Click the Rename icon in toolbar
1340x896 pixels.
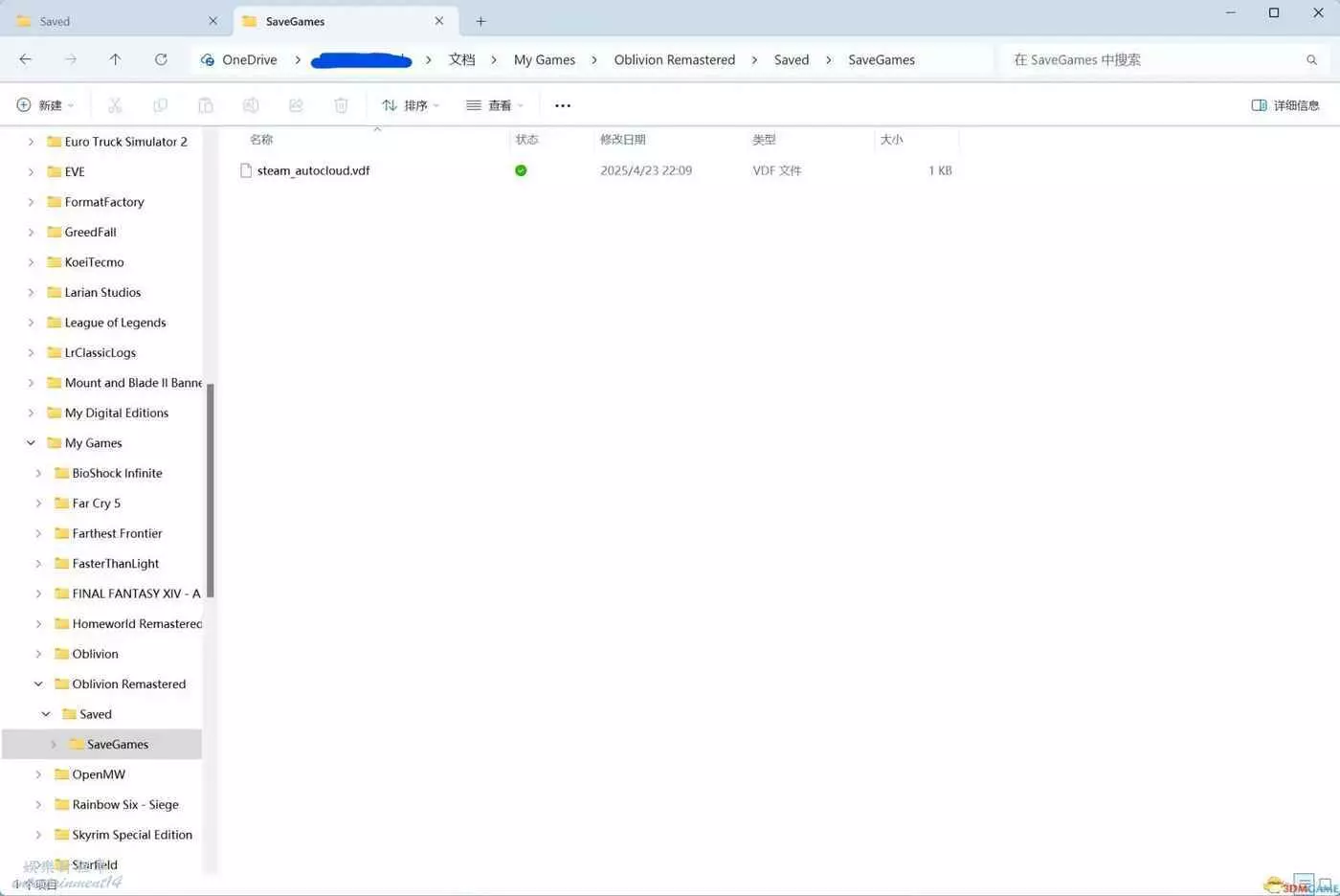pos(251,105)
